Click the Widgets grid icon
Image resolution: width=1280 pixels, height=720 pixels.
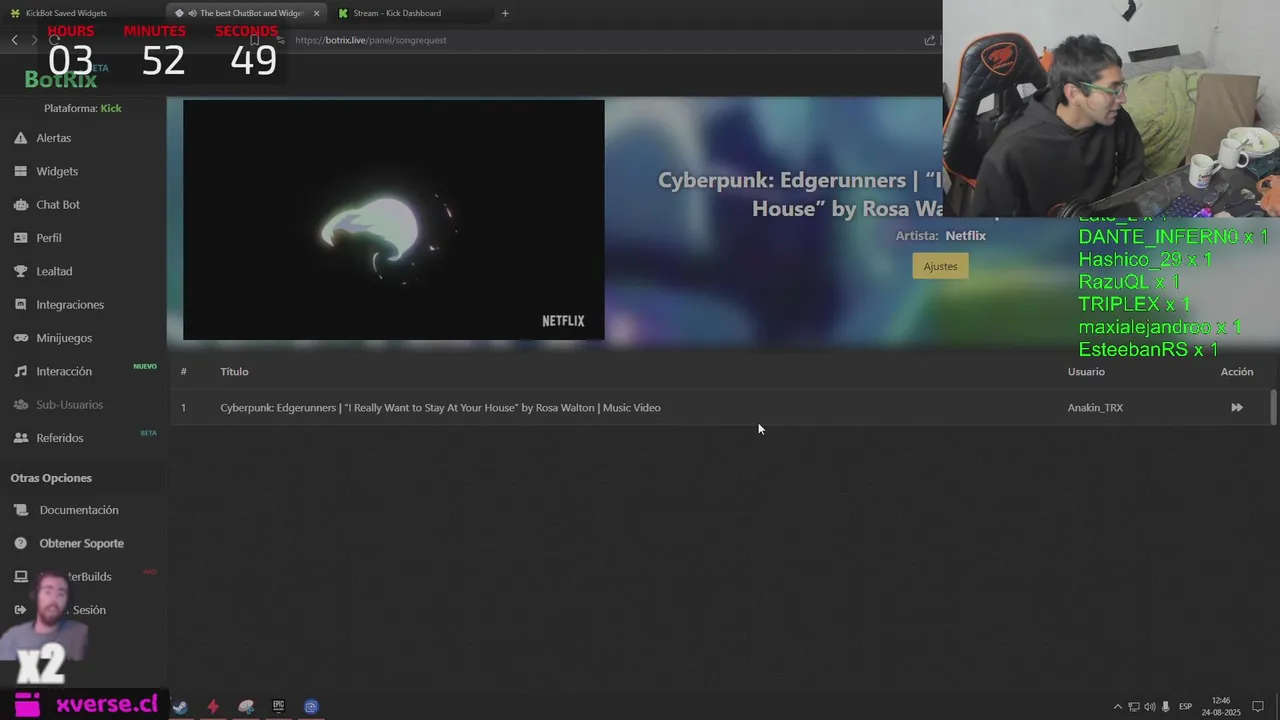click(20, 171)
